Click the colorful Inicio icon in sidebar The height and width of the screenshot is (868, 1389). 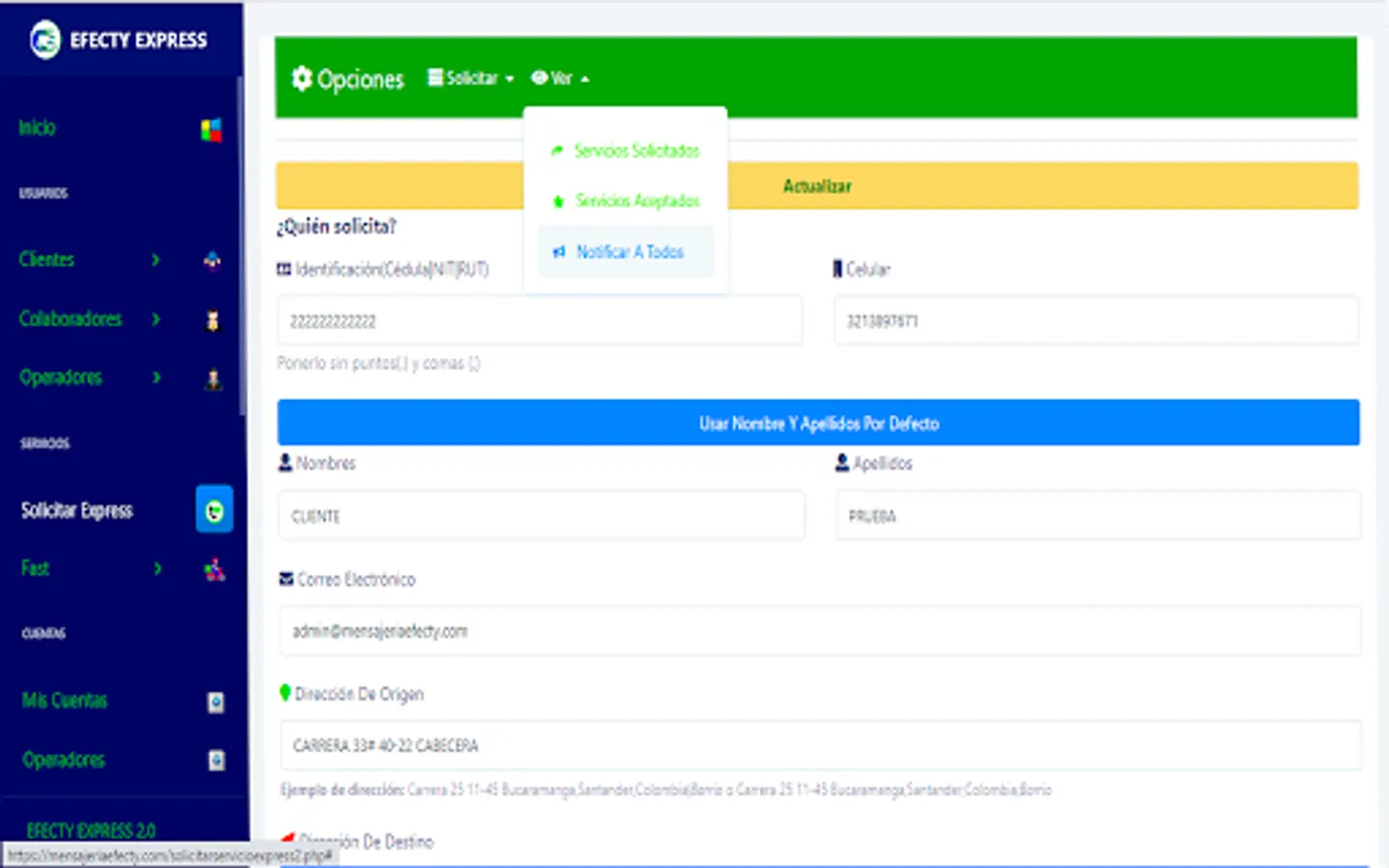(211, 129)
